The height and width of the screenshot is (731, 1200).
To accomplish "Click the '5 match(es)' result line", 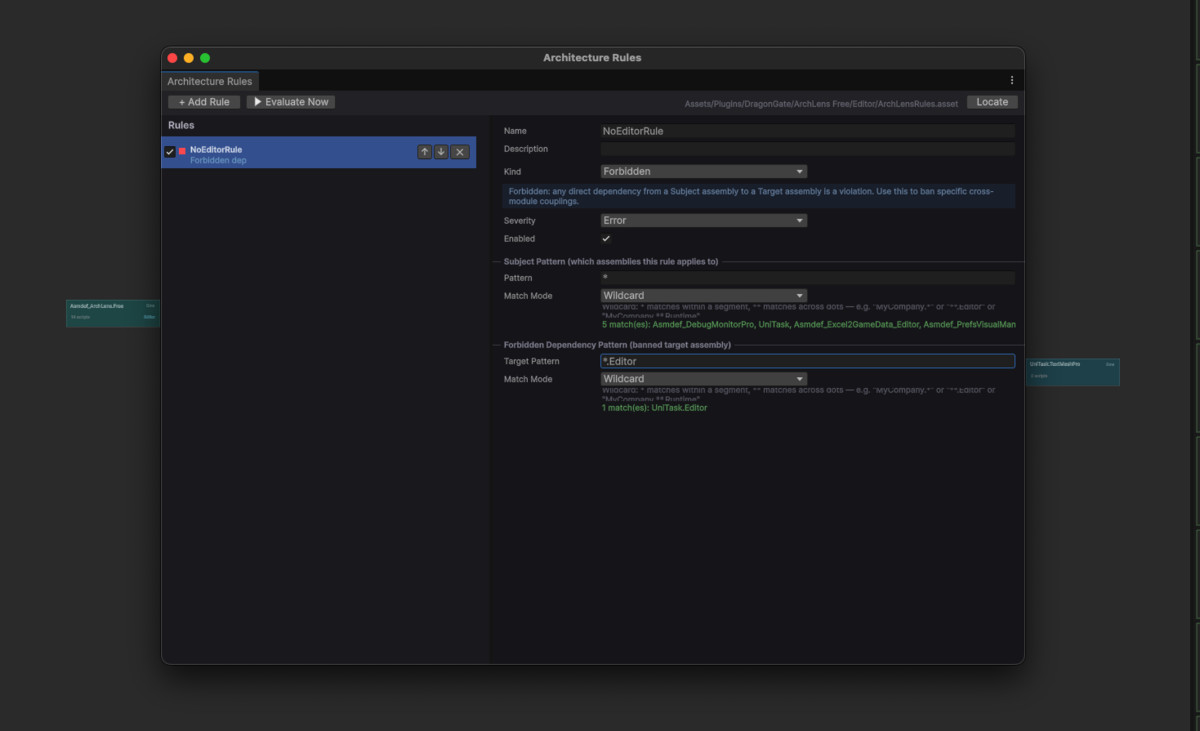I will coord(808,325).
